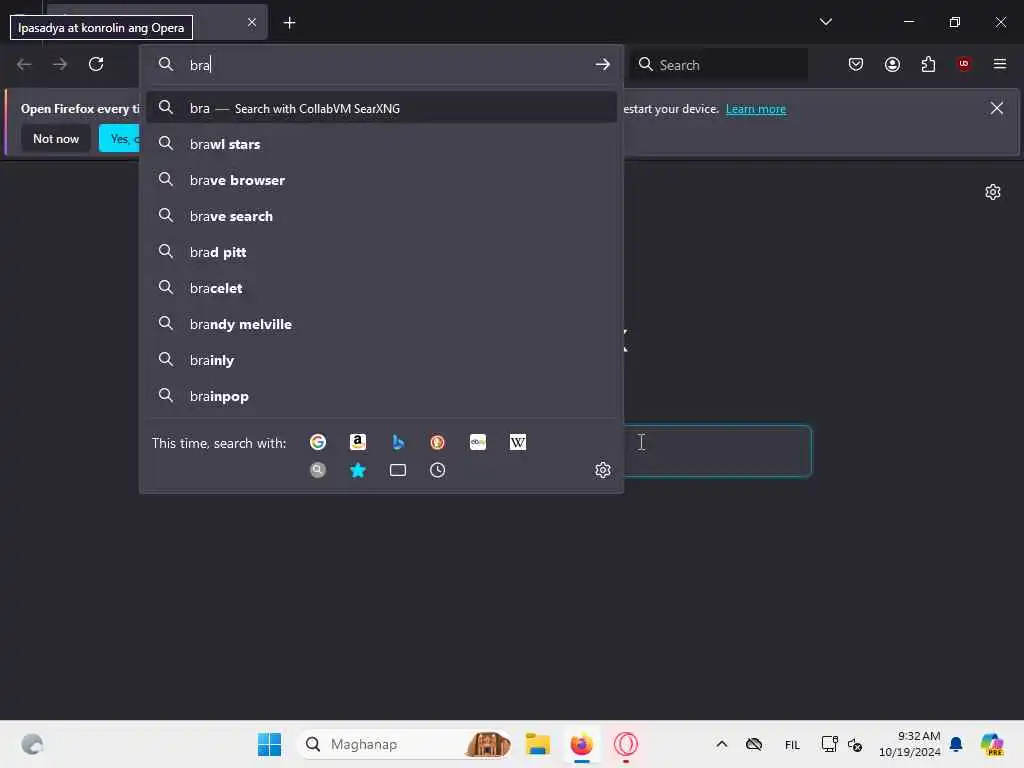Open the Copilot preview icon
1024x768 pixels.
[x=992, y=744]
